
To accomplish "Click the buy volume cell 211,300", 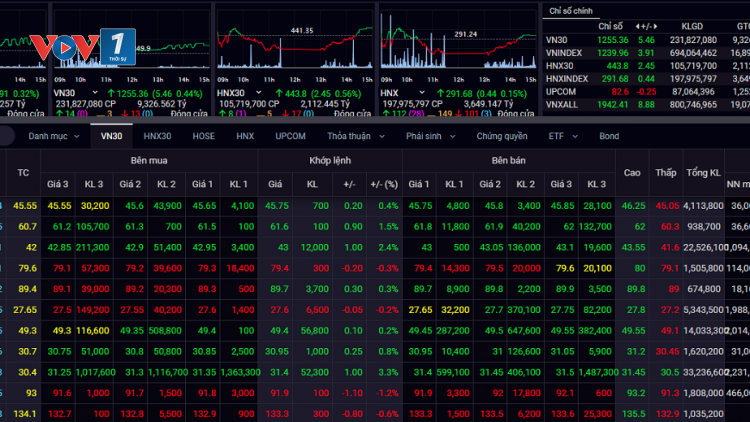I will [93, 247].
